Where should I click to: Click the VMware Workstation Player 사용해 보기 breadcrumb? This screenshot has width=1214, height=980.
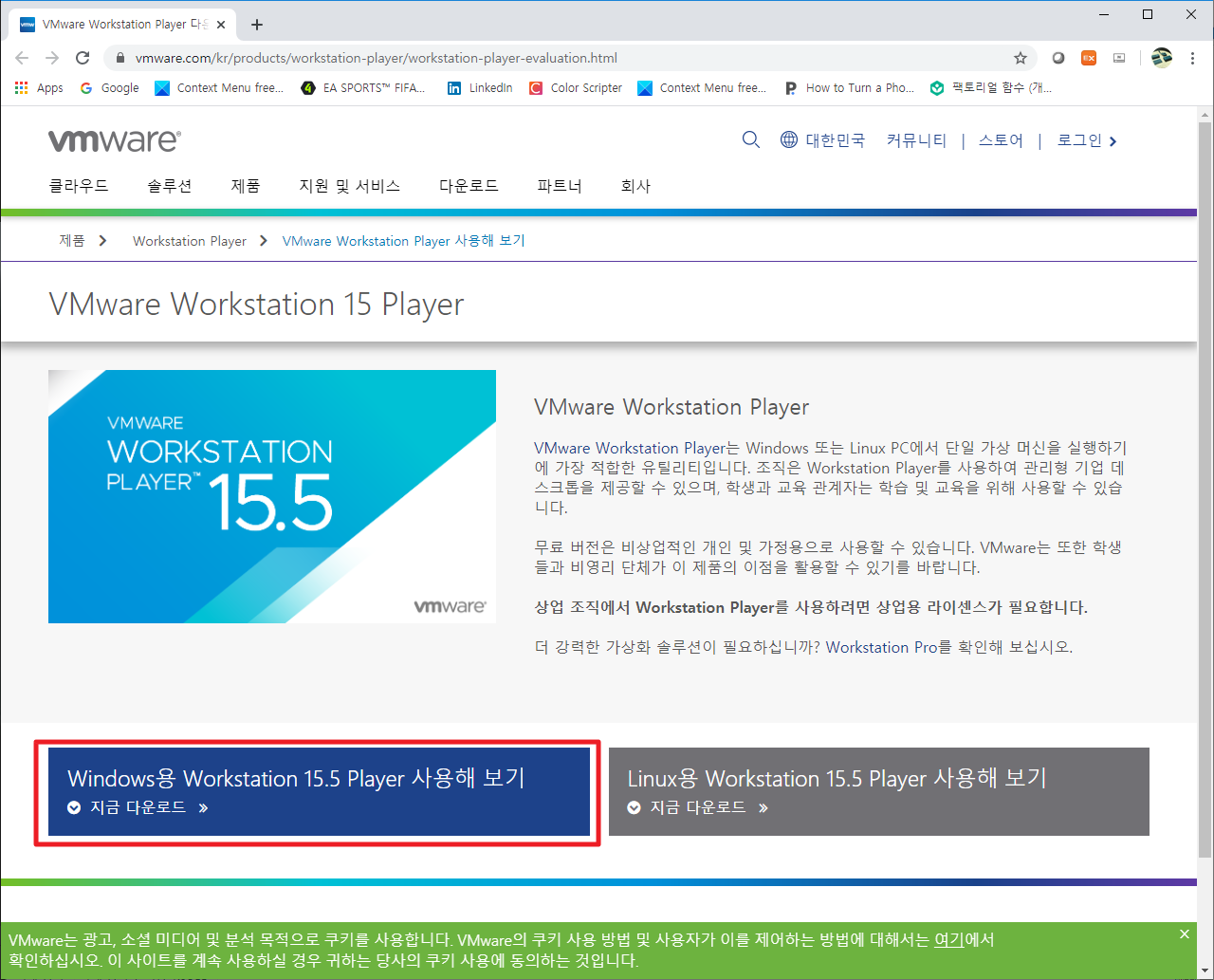tap(404, 241)
